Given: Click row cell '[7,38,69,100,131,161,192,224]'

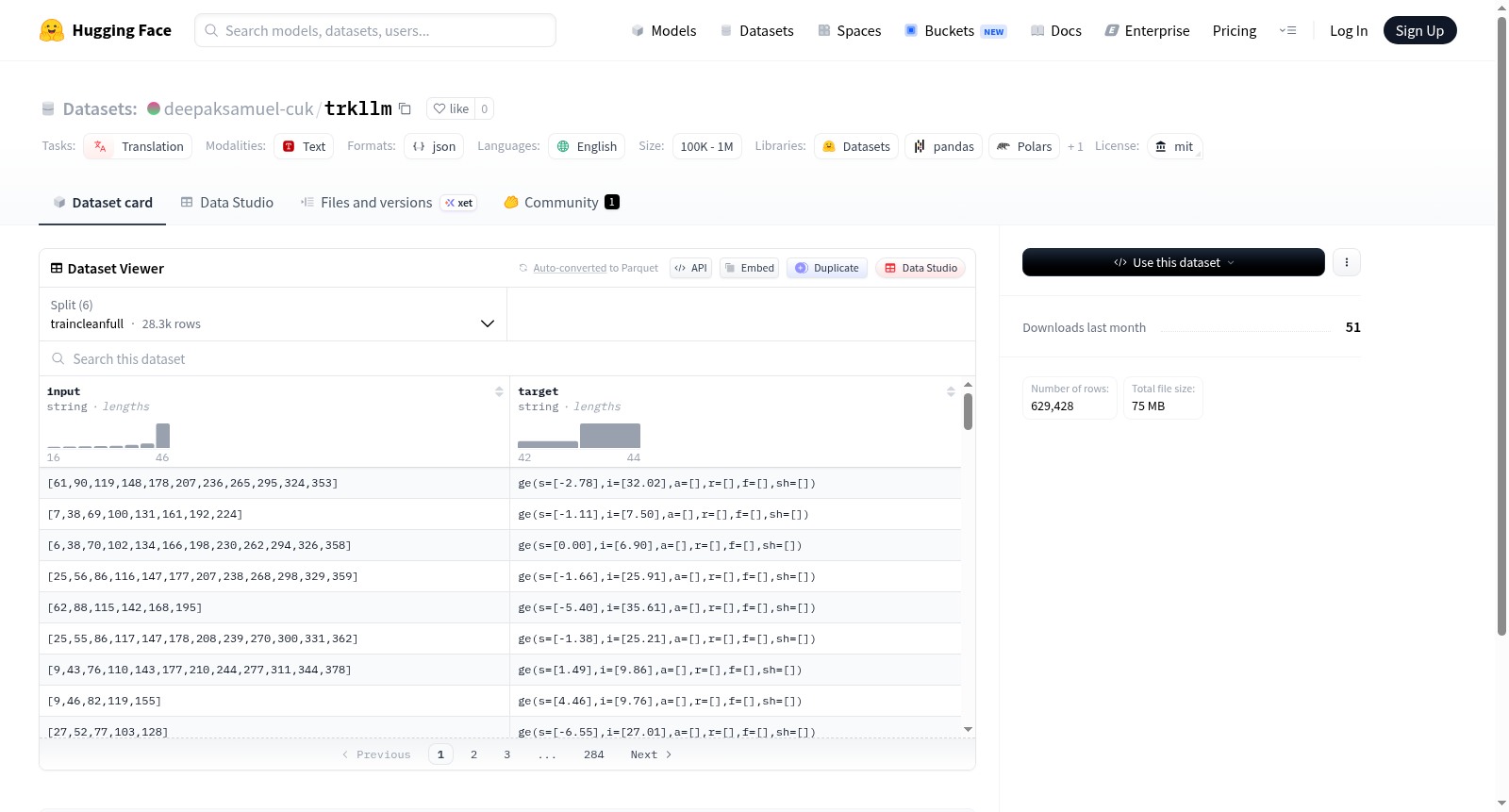Looking at the screenshot, I should tap(274, 514).
